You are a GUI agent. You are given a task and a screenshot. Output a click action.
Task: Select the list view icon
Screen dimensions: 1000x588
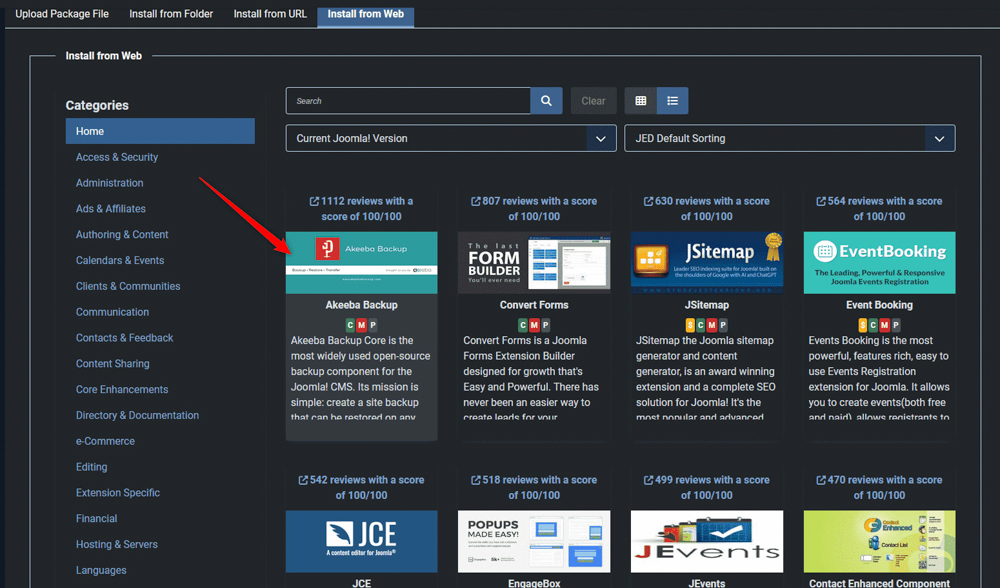(672, 100)
